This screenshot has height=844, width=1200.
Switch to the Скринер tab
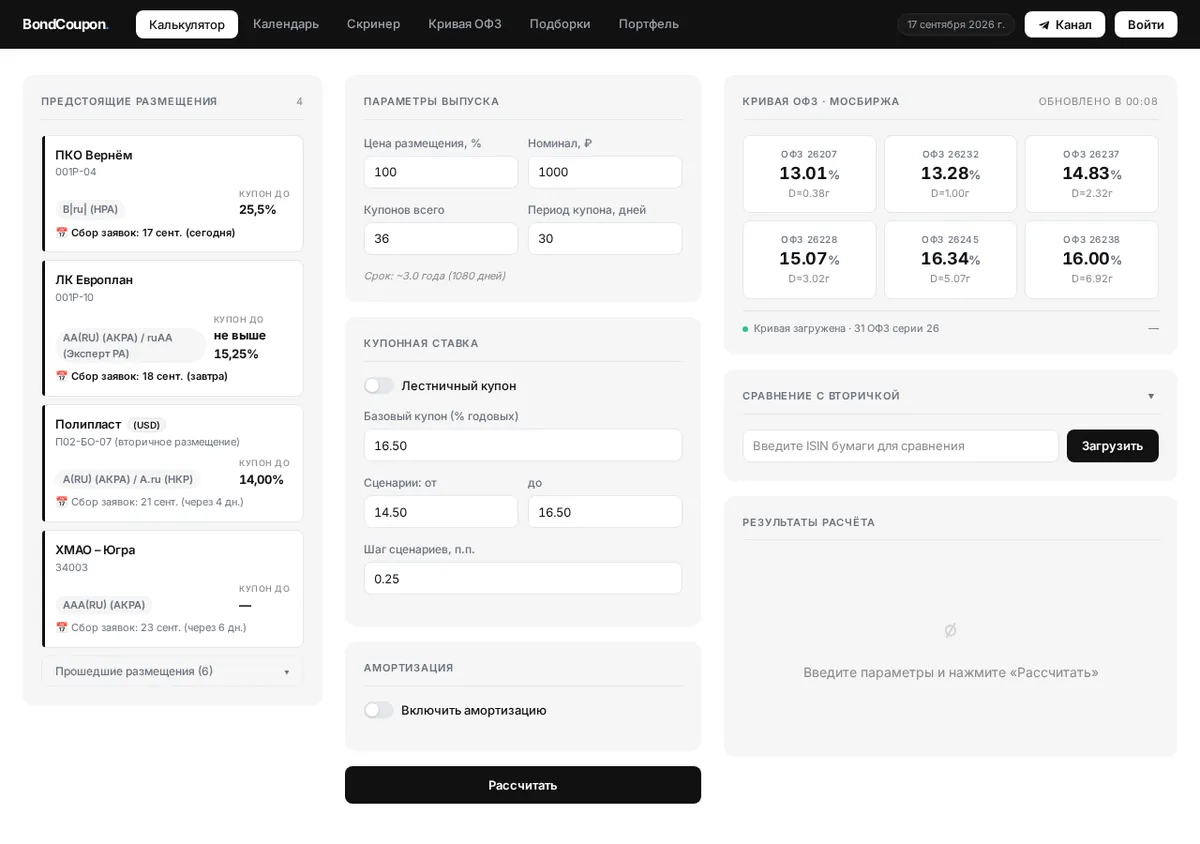373,24
